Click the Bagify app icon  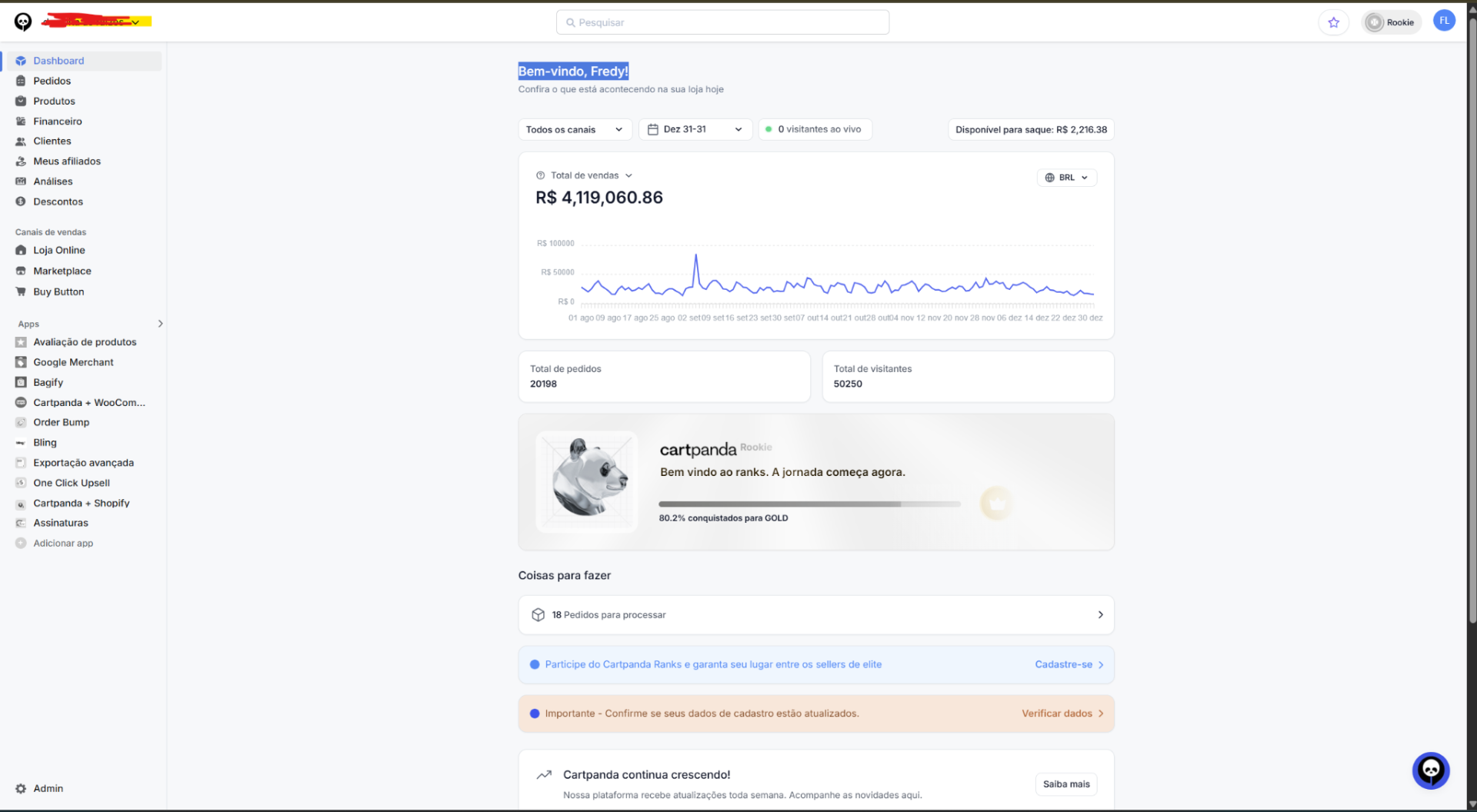pos(21,382)
